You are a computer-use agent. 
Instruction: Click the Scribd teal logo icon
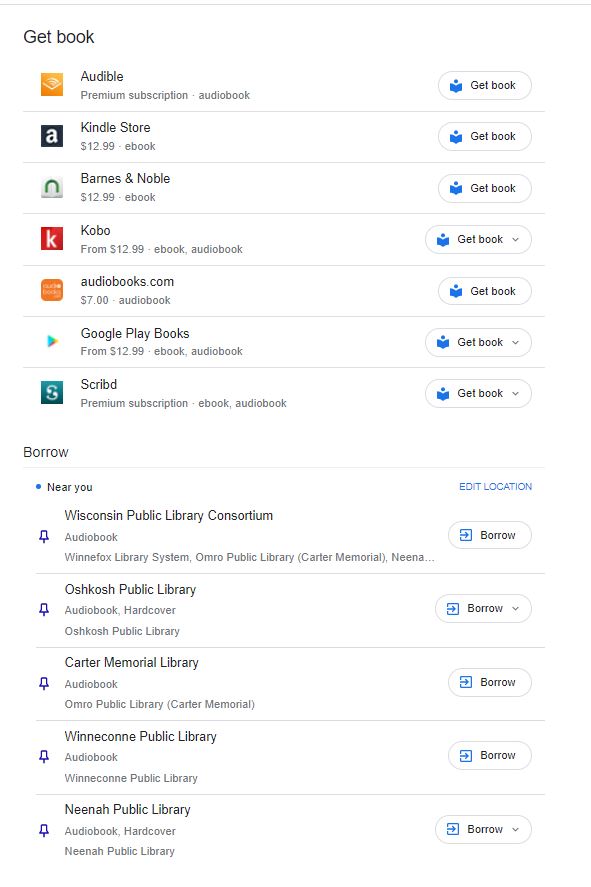point(51,393)
